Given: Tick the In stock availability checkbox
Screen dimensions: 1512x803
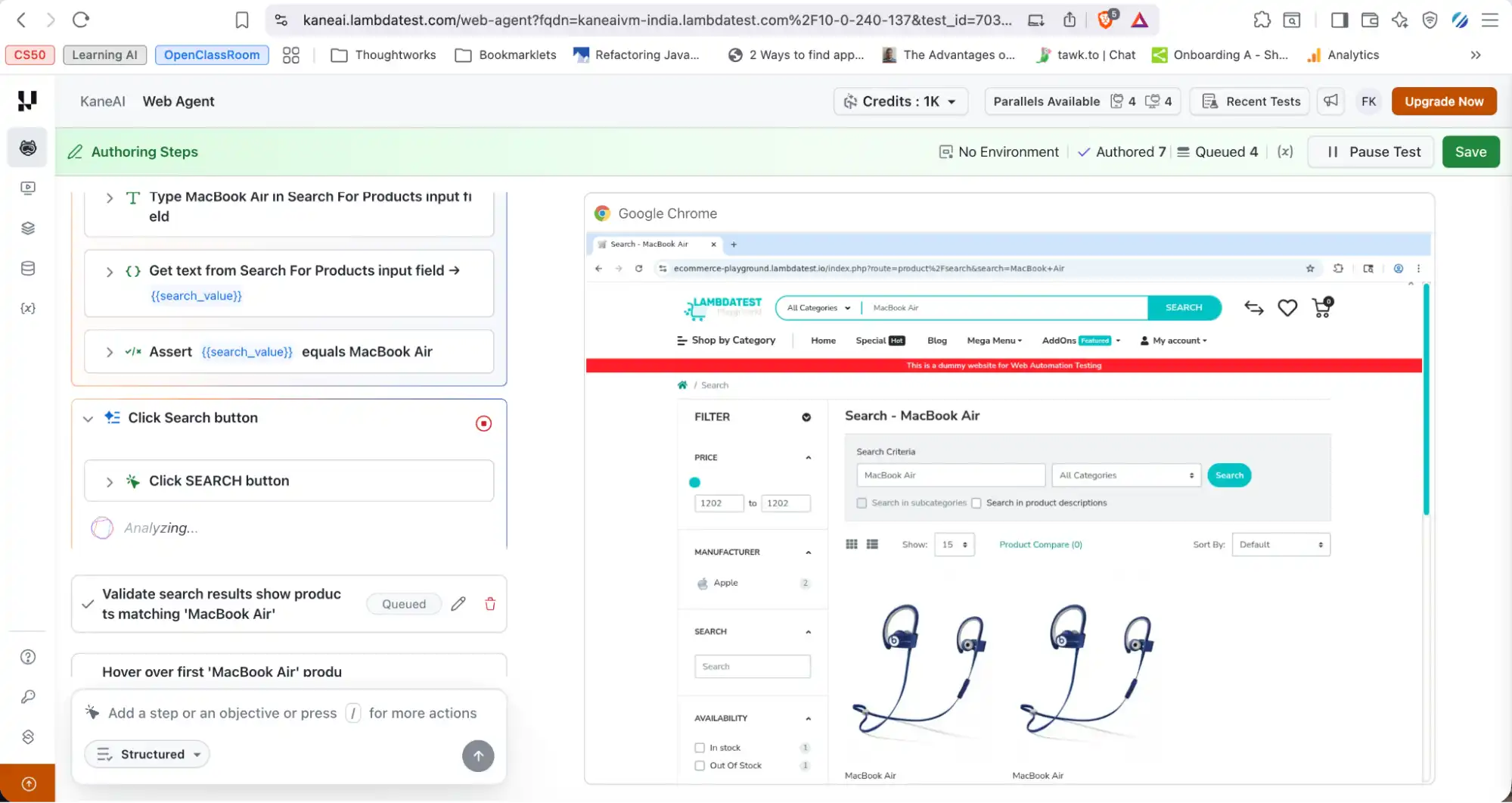Looking at the screenshot, I should click(700, 747).
